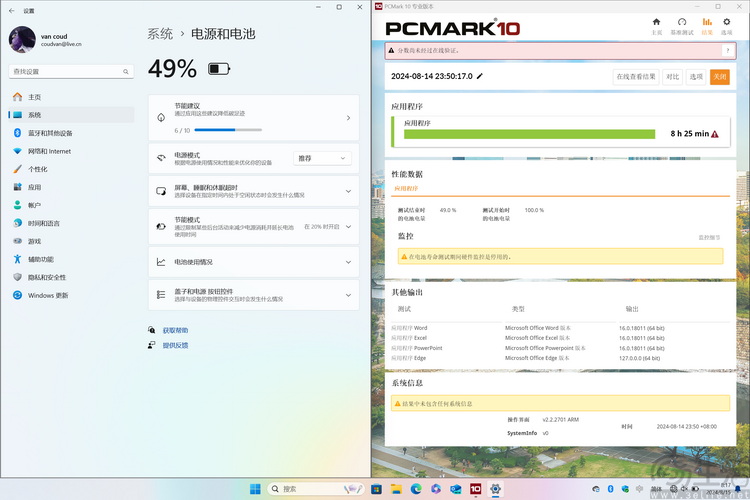Open the van coud profile avatar

22,39
